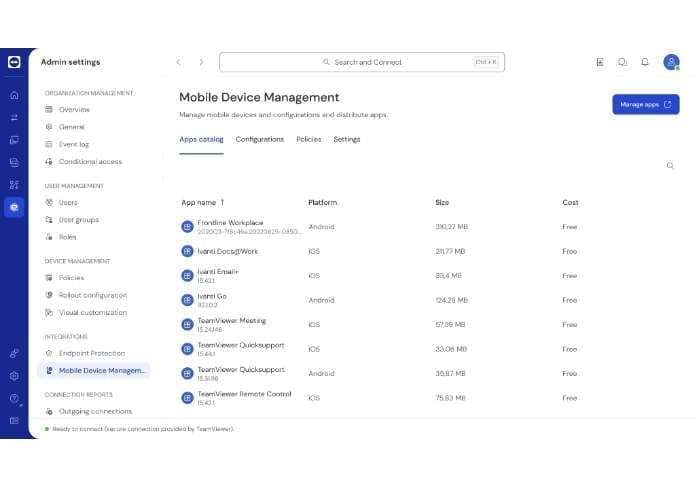Go forward with the right arrow

pos(201,62)
